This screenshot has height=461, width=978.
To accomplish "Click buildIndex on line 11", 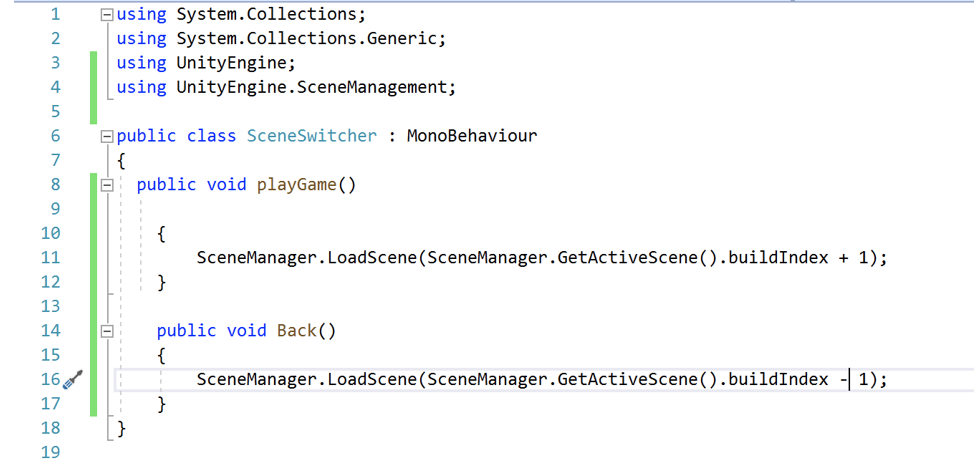I will 777,258.
